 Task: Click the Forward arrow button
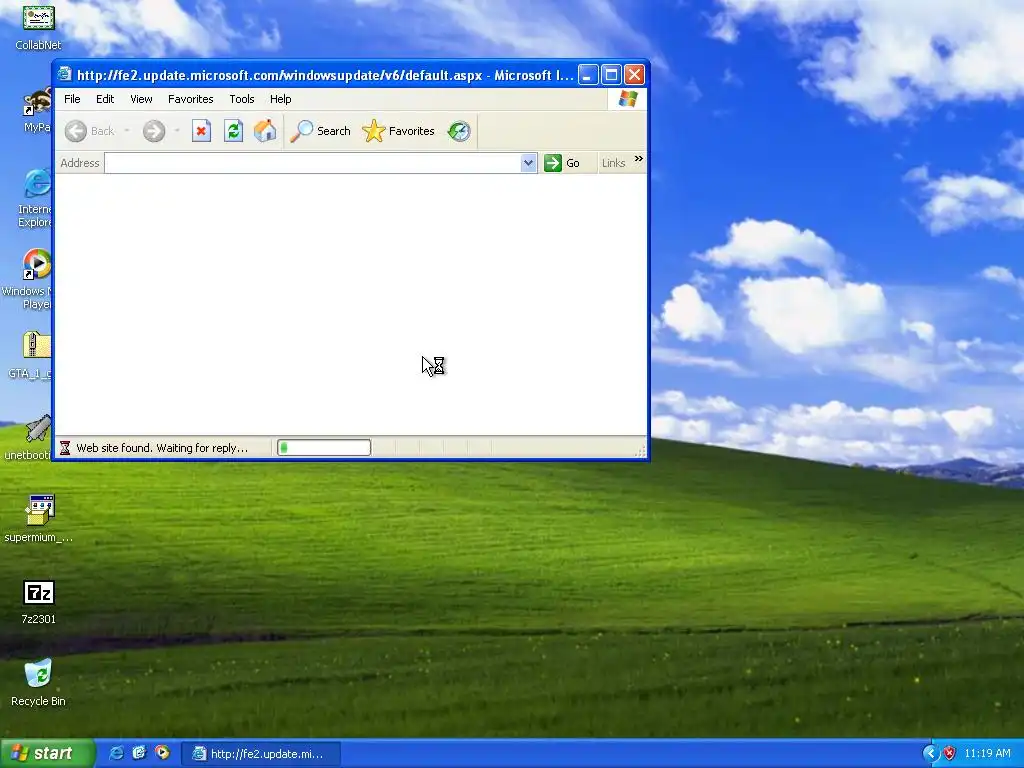154,131
